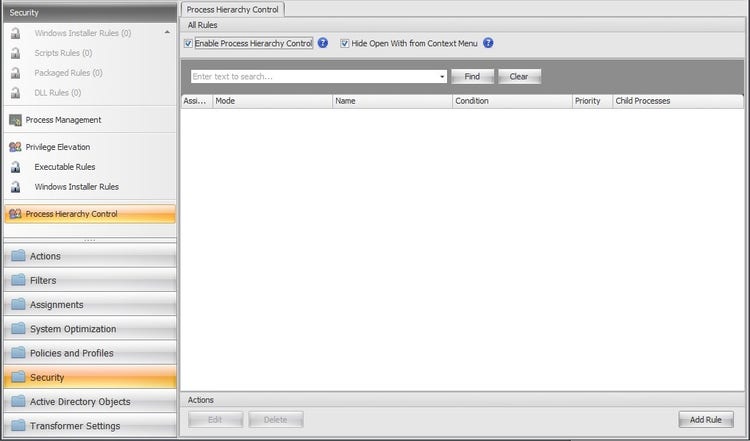Click the folder icon next to System Optimization
This screenshot has width=750, height=441.
tap(18, 329)
